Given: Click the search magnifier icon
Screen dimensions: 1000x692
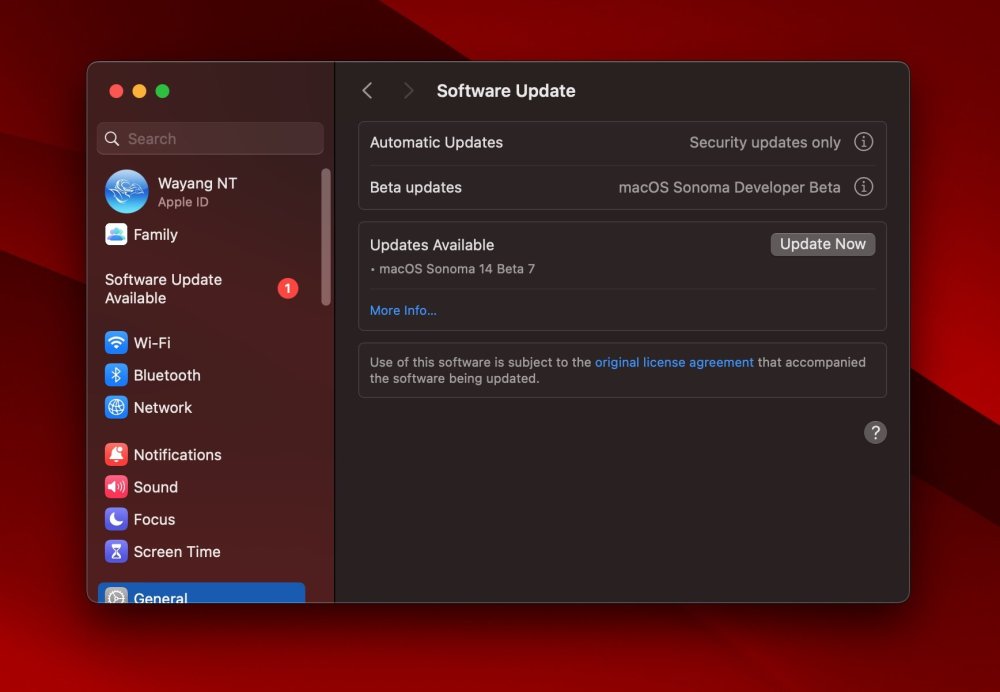Looking at the screenshot, I should [x=112, y=138].
